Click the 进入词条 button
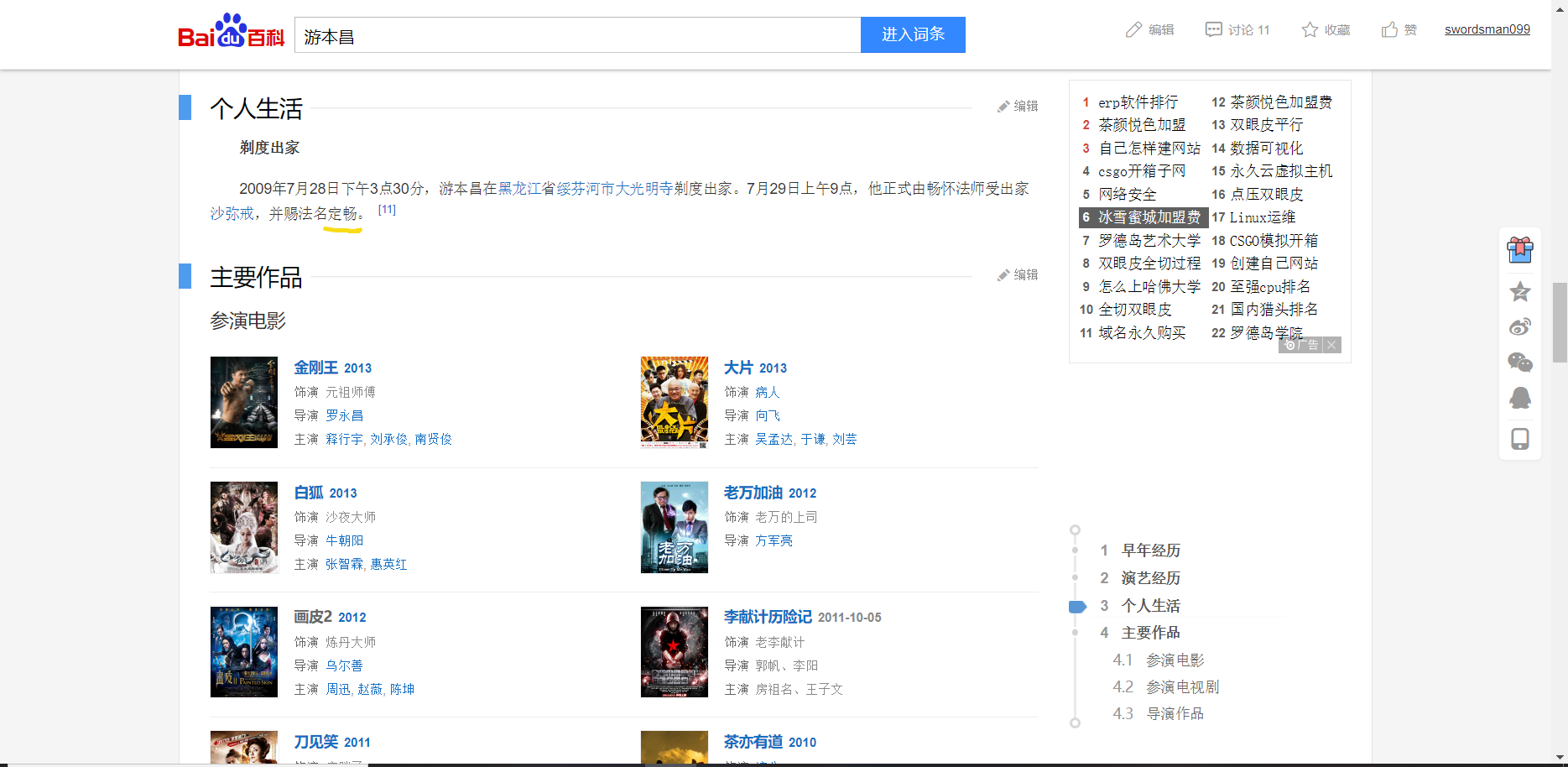The height and width of the screenshot is (767, 1568). [913, 34]
